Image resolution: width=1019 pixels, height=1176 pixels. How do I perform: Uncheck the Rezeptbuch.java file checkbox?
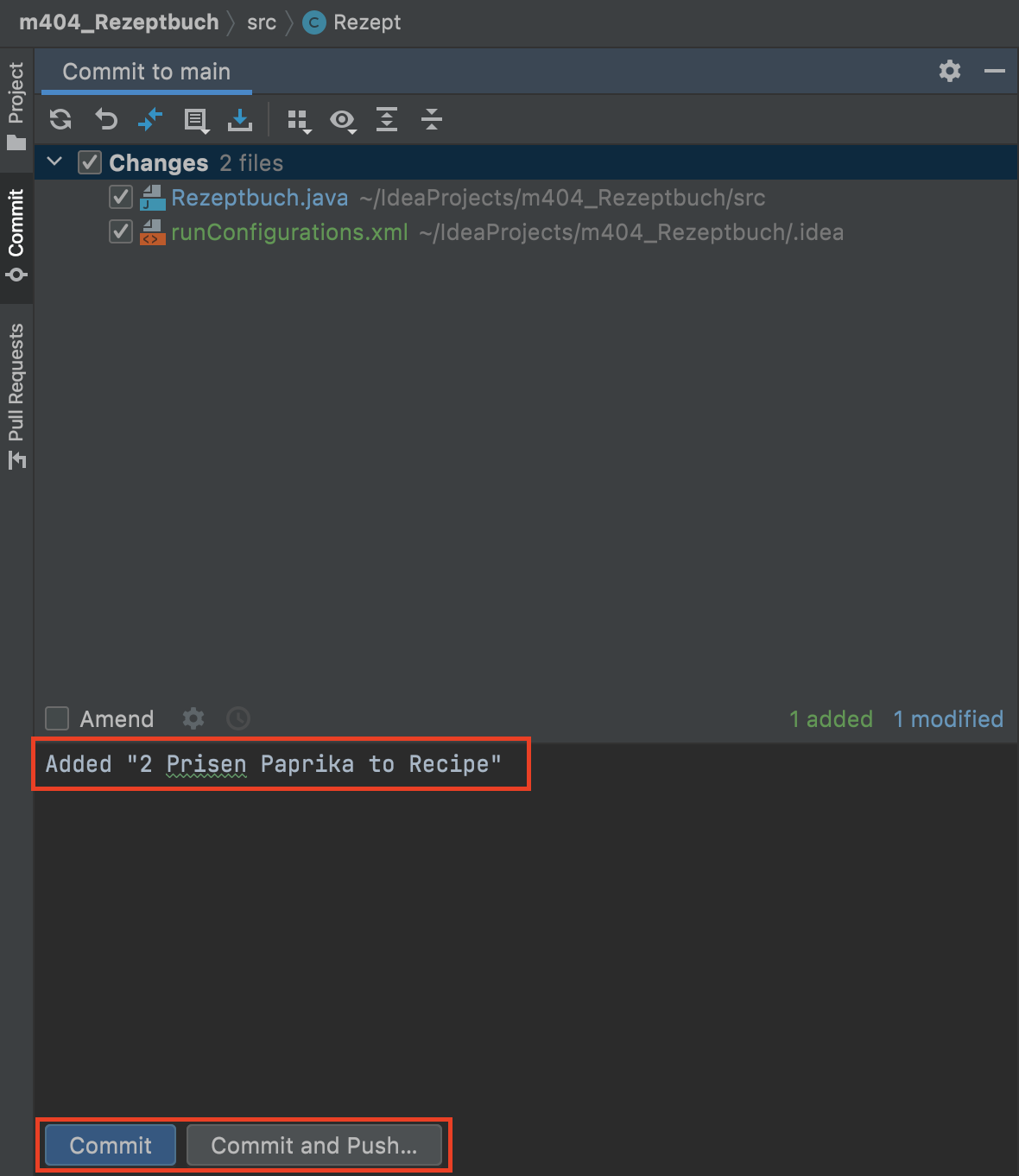click(x=121, y=198)
